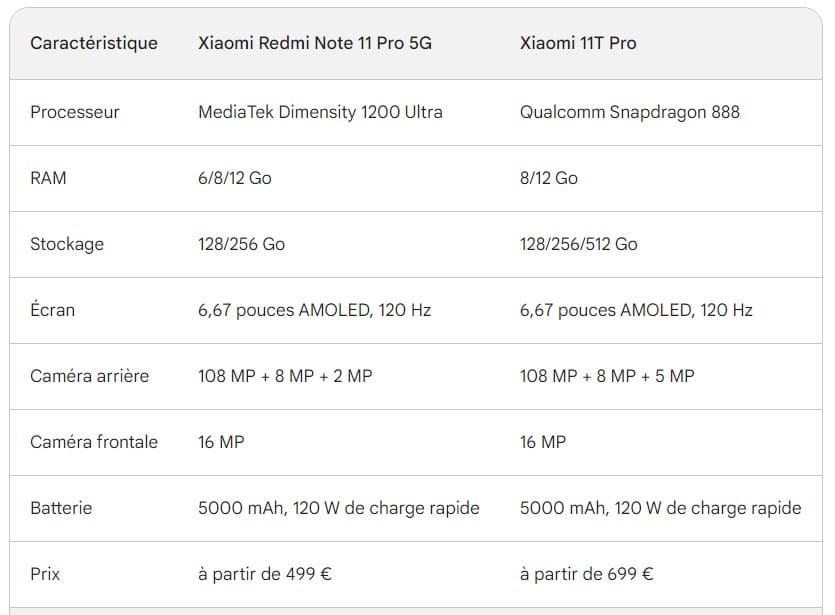Select the 108 MP + 8 MP + 5 MP cell
Viewport: 835px width, 615px height.
click(x=607, y=376)
